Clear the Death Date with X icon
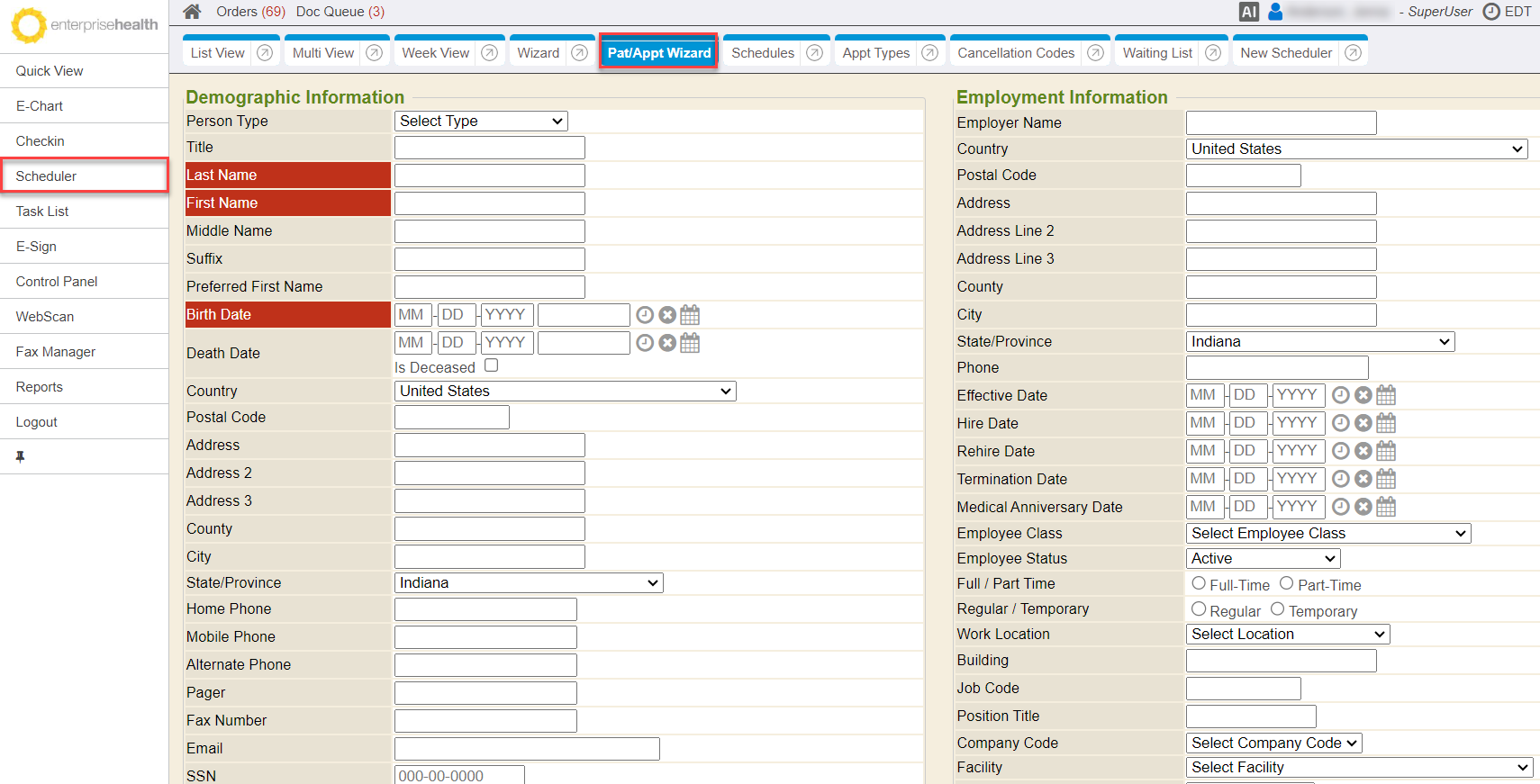The width and height of the screenshot is (1540, 784). 667,343
